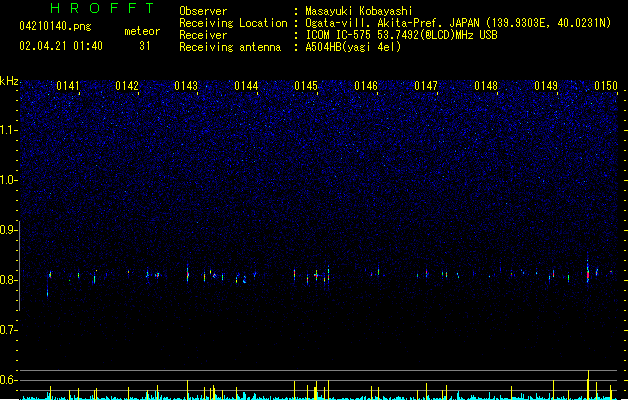Click the tallest yellow intensity spike
The height and width of the screenshot is (400, 629).
click(588, 384)
